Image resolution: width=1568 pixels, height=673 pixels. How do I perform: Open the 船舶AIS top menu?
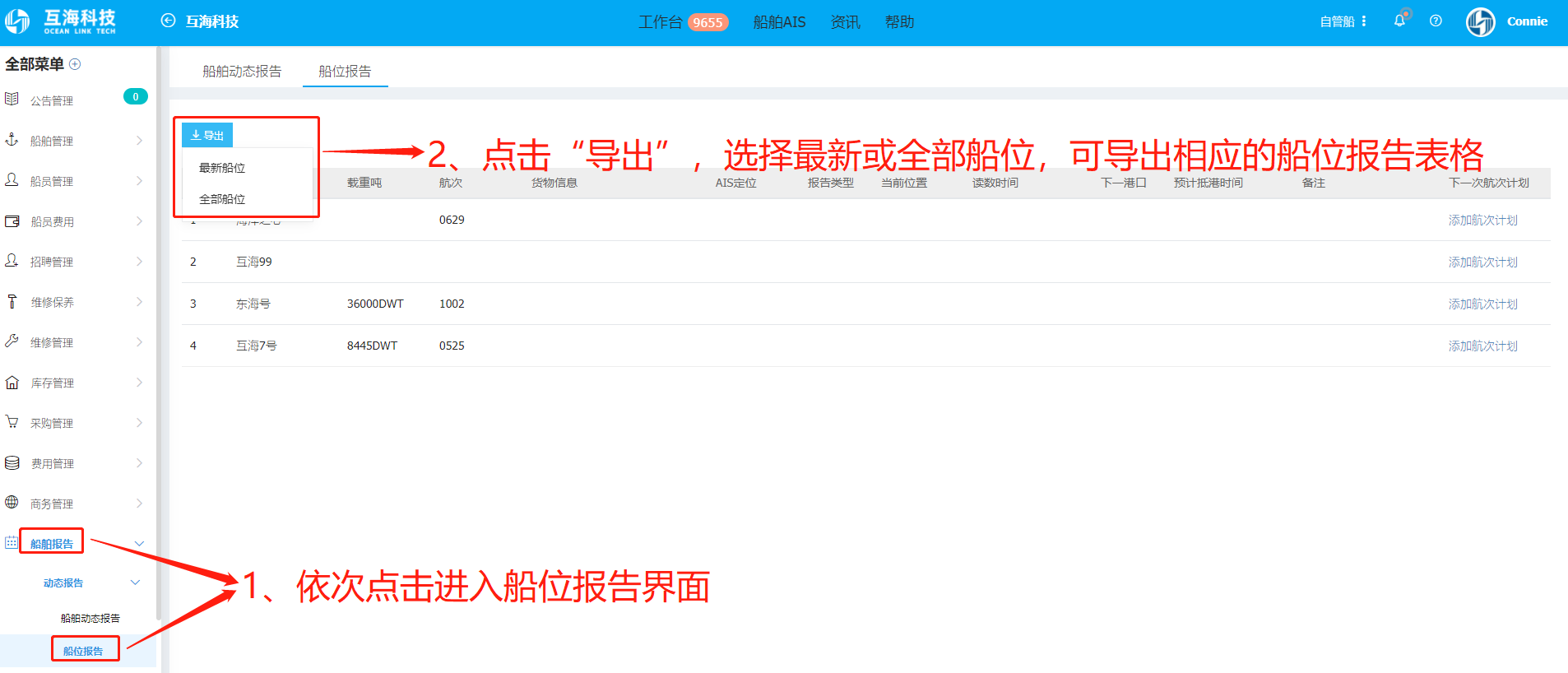[x=779, y=22]
